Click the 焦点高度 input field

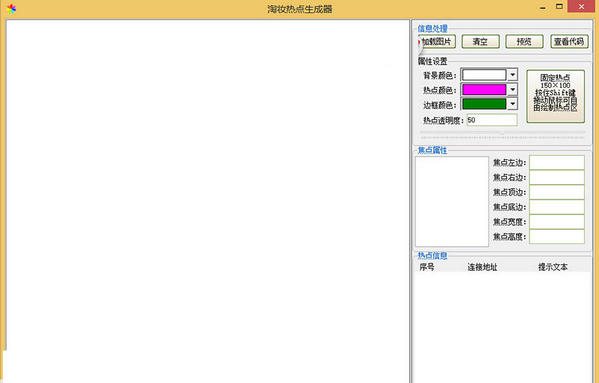coord(557,237)
